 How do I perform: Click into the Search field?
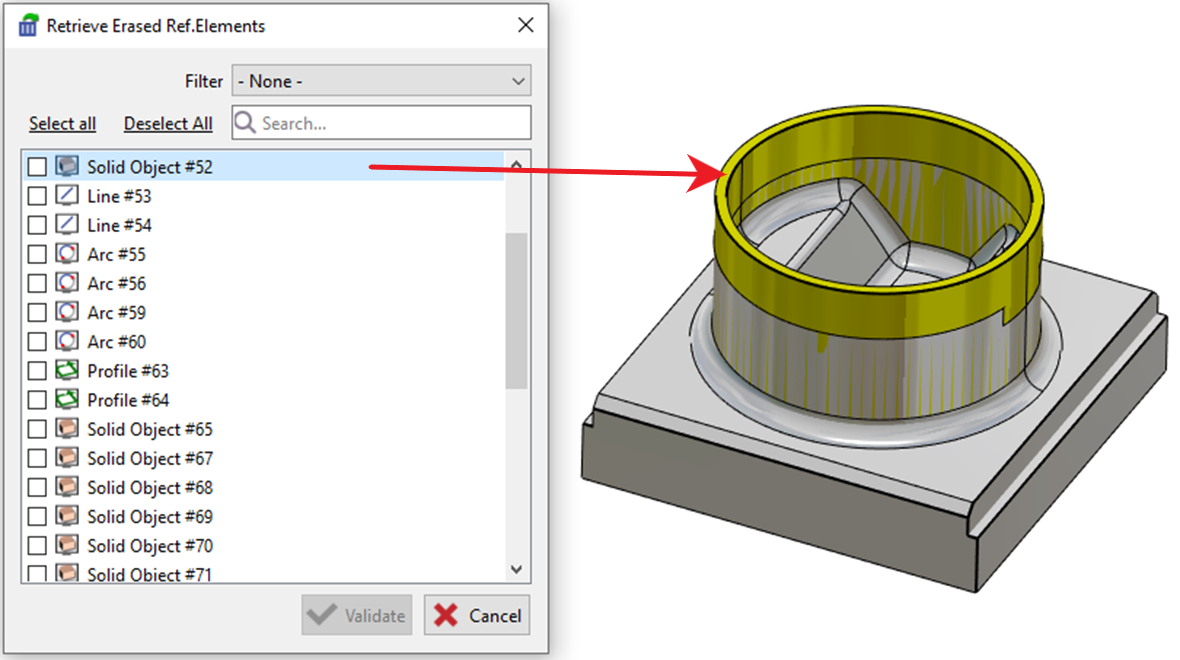pyautogui.click(x=392, y=123)
